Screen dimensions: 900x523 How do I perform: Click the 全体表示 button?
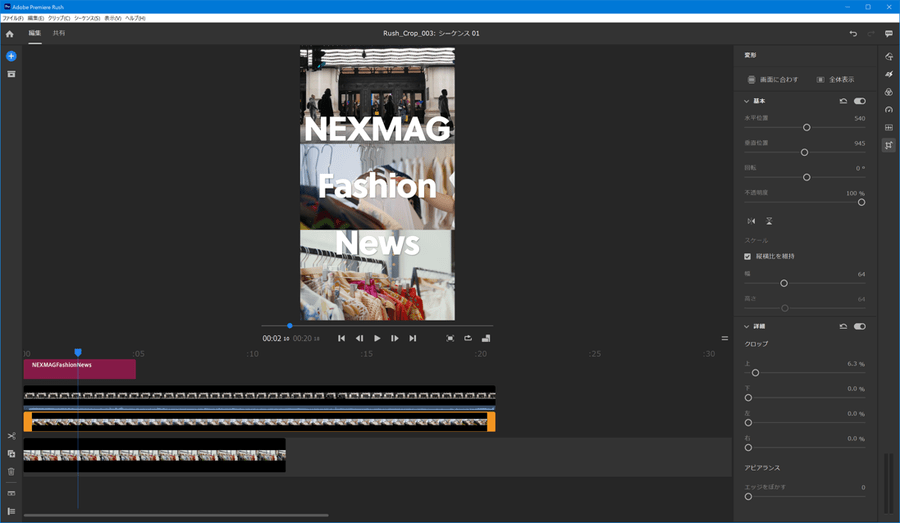coord(836,80)
